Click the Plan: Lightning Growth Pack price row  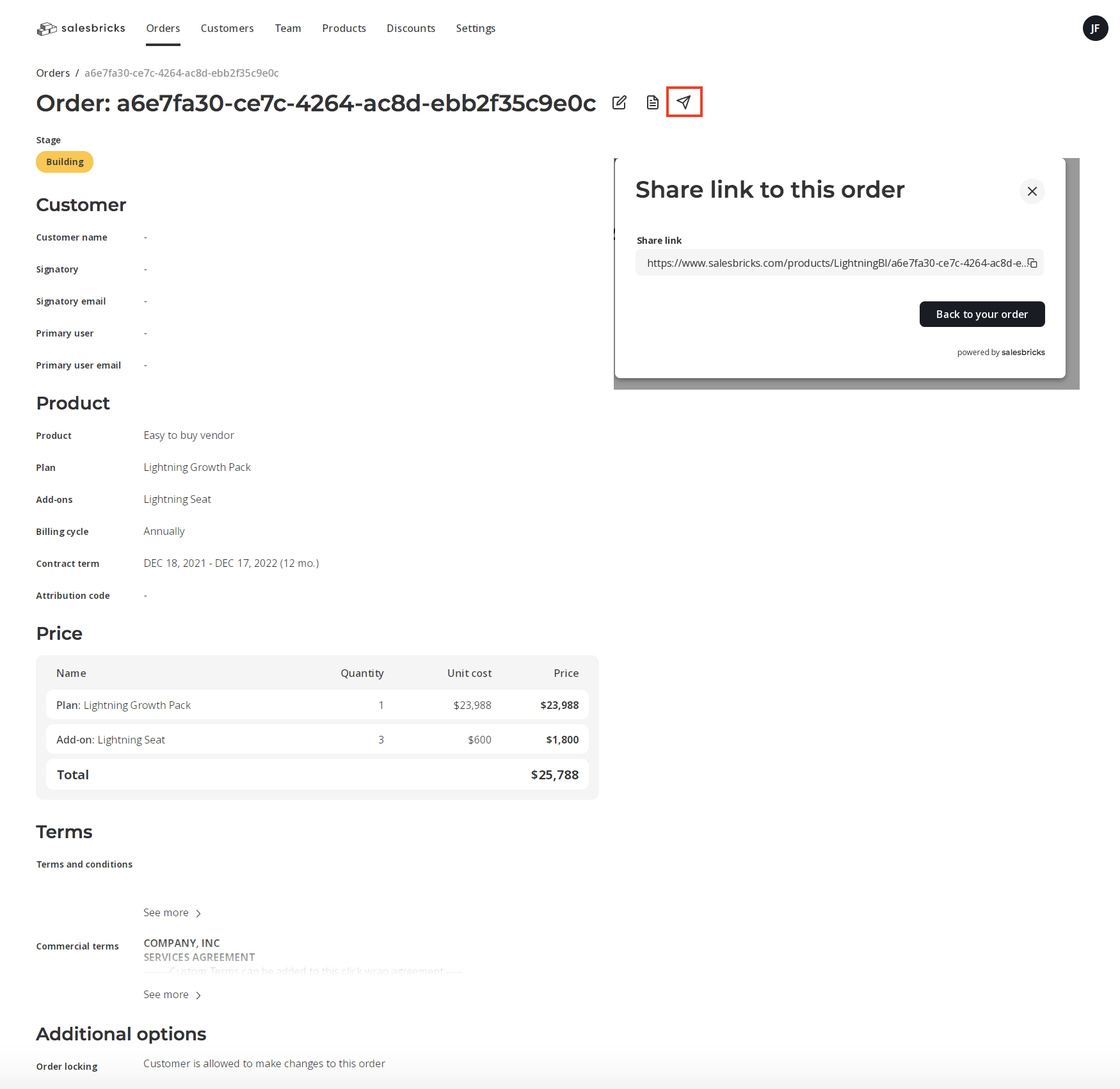pos(317,705)
